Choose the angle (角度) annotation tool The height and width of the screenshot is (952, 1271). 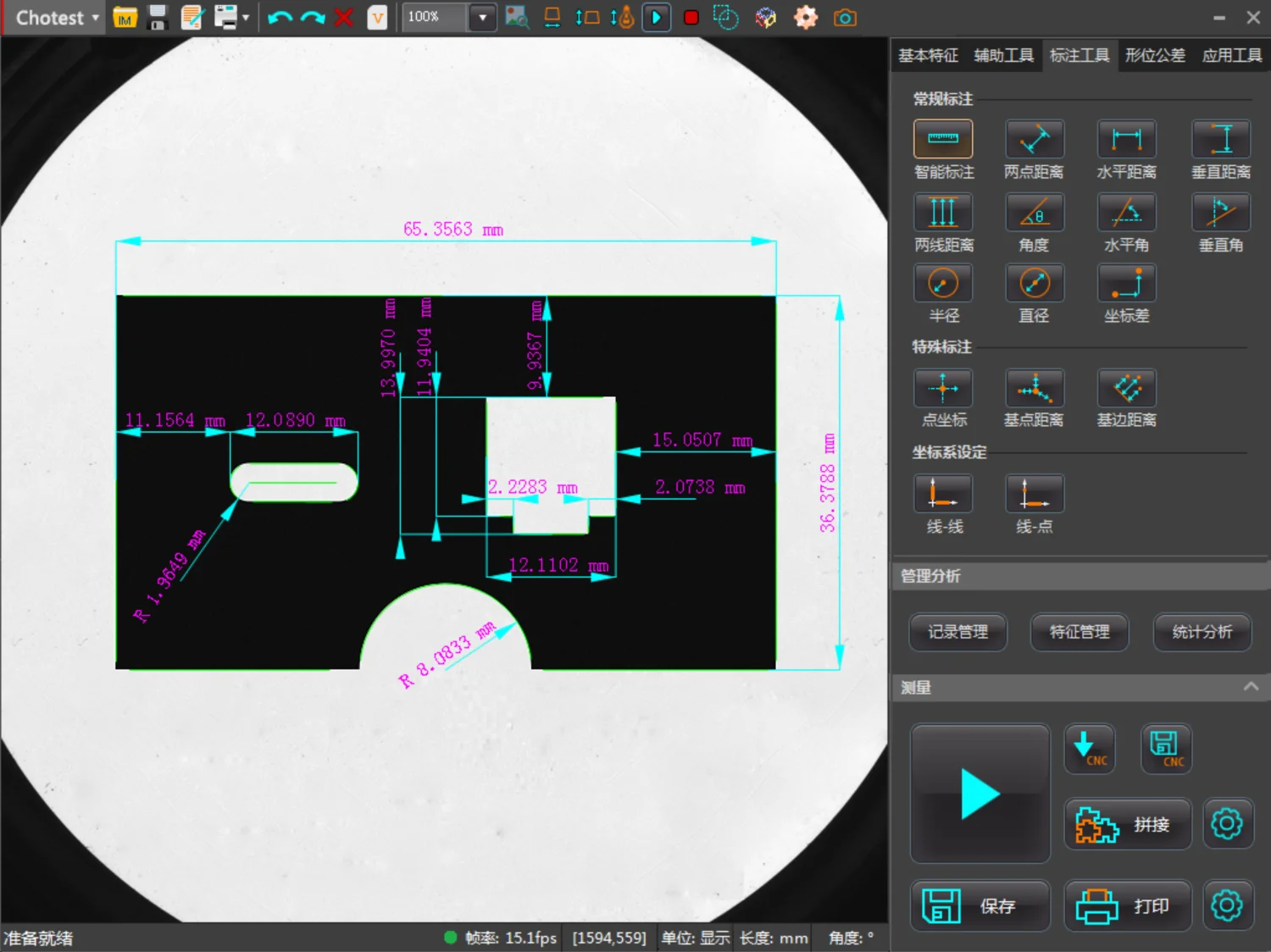coord(1034,213)
